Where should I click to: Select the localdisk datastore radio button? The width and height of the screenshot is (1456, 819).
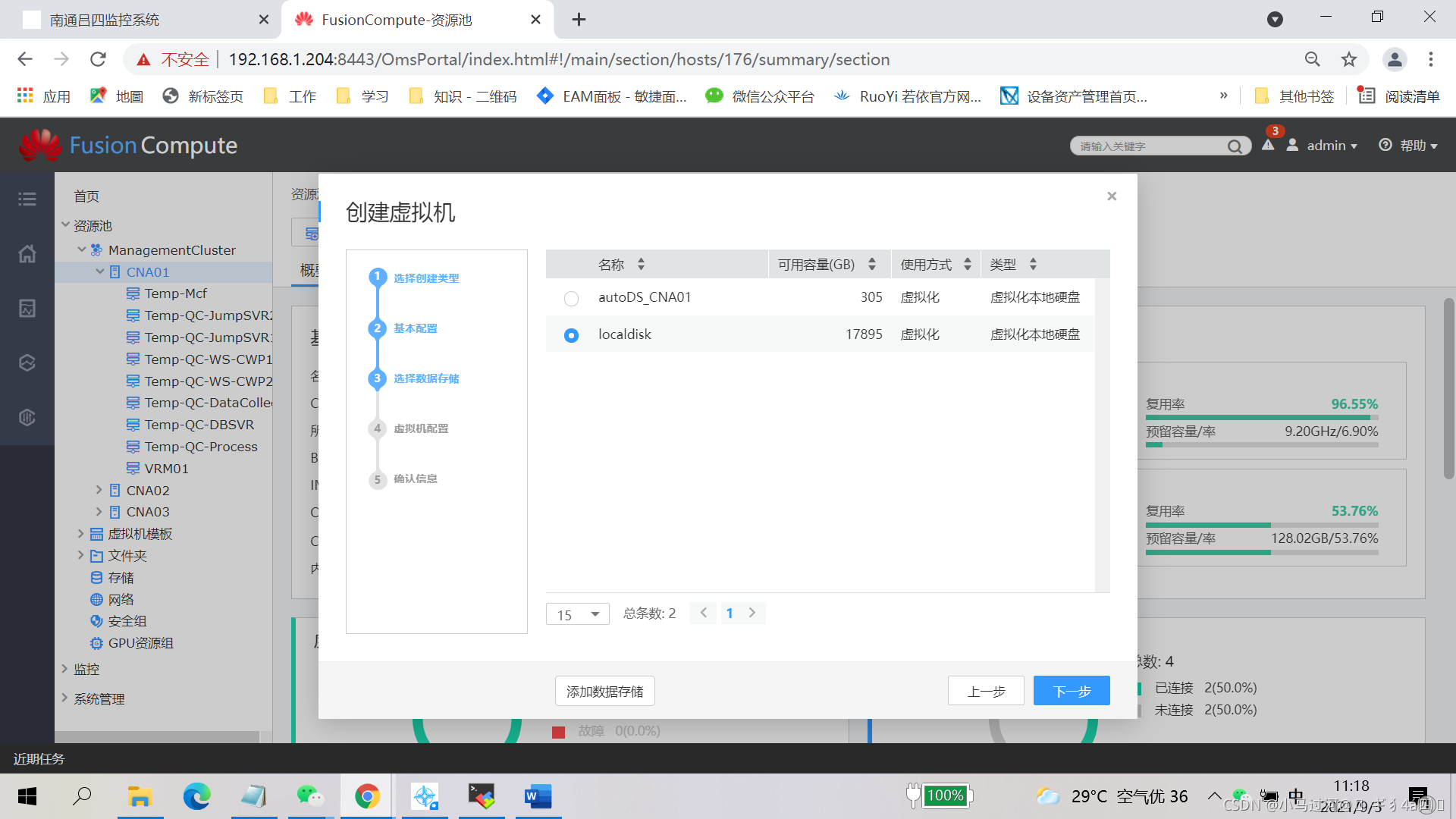click(x=571, y=334)
